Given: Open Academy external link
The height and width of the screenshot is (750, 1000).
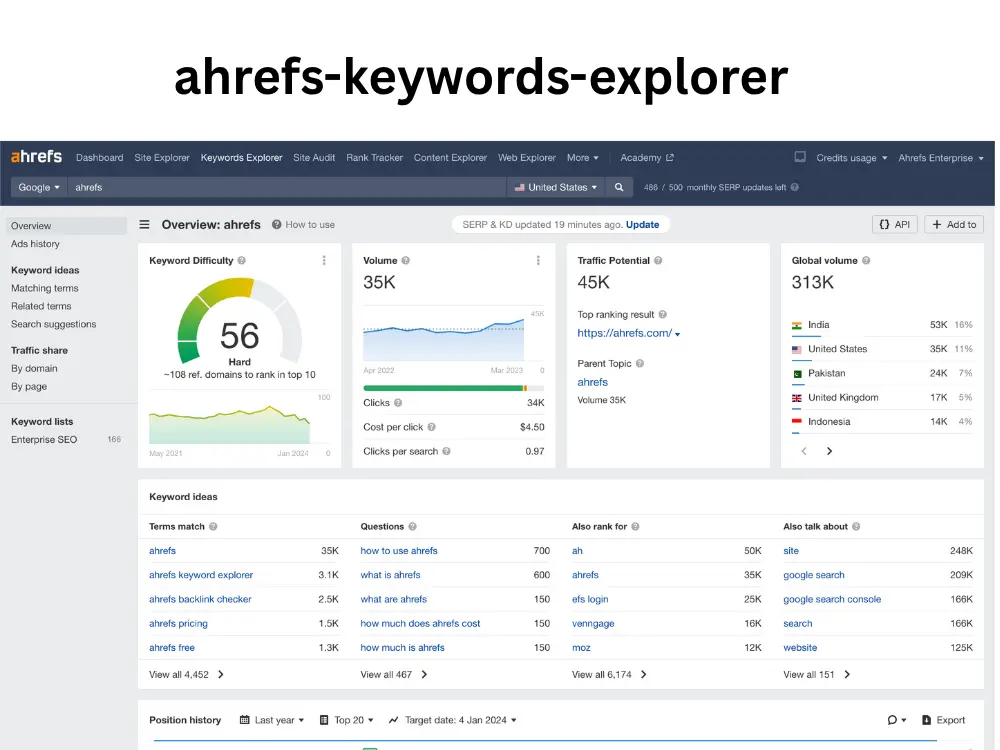Looking at the screenshot, I should tap(647, 158).
